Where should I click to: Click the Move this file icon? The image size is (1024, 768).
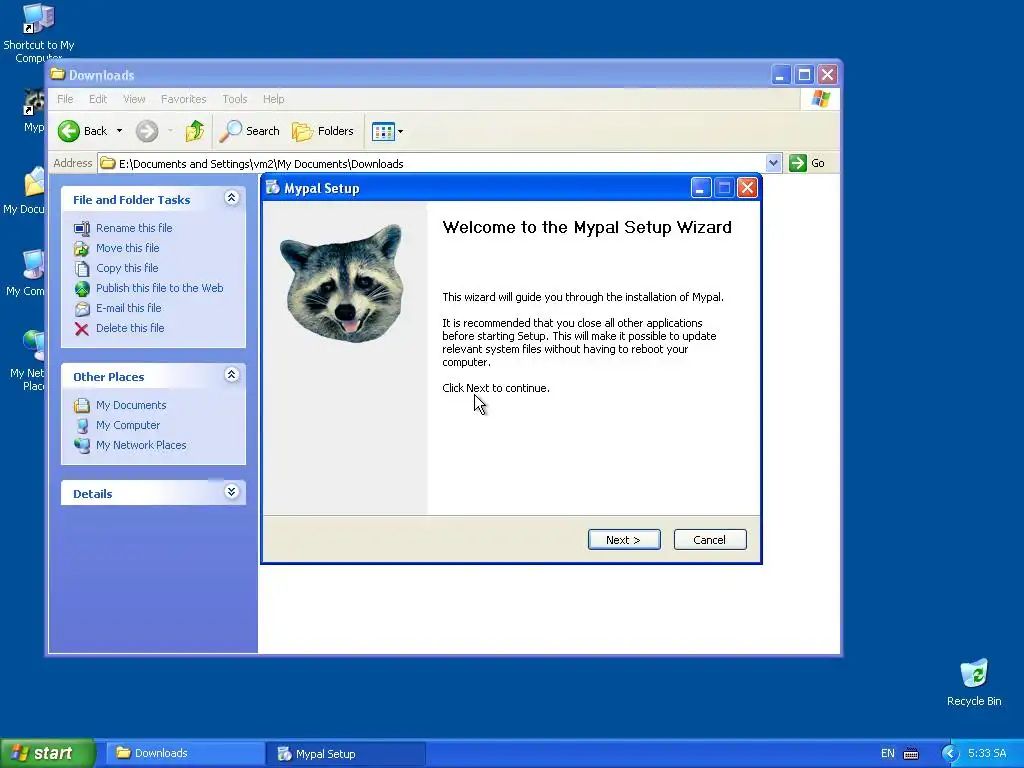coord(82,249)
